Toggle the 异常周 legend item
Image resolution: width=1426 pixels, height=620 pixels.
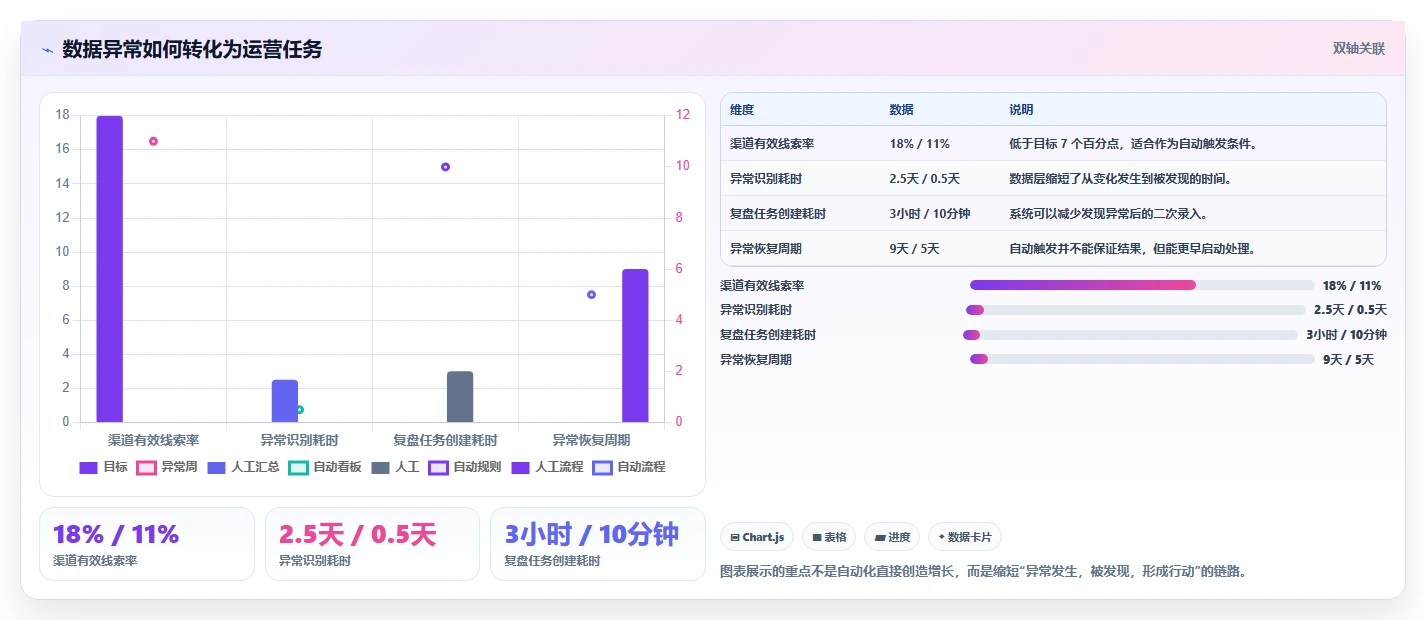[x=167, y=467]
